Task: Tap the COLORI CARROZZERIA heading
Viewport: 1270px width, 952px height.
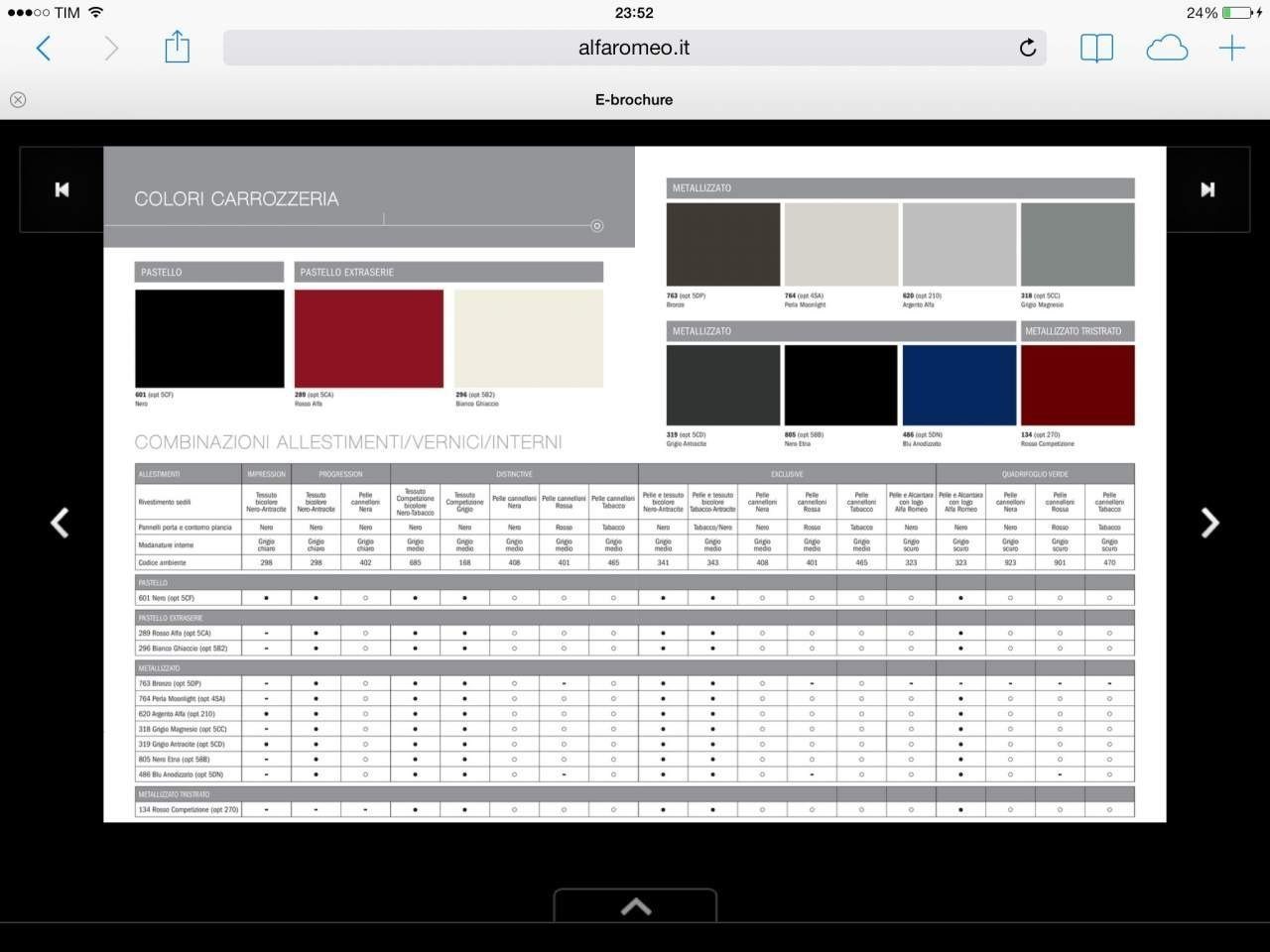Action: coord(236,199)
